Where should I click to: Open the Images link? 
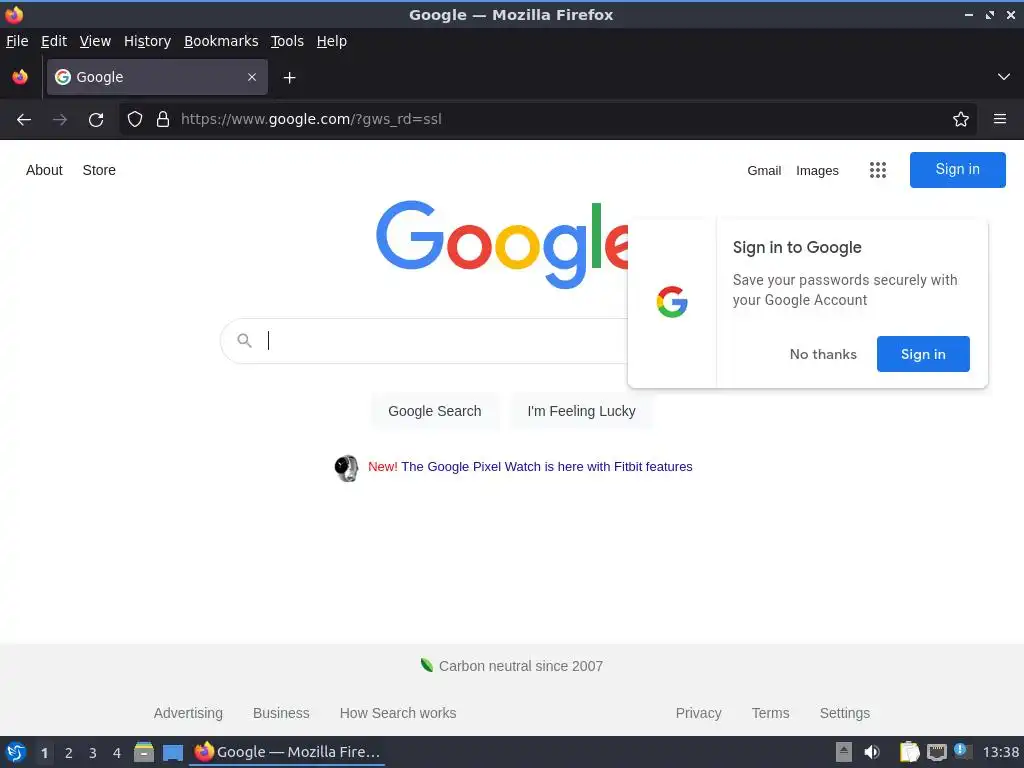pyautogui.click(x=817, y=170)
